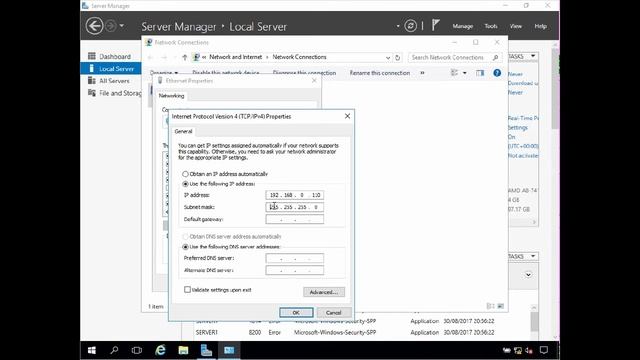Expand the events section chevron
Screen dimensions: 640x360
(528, 275)
